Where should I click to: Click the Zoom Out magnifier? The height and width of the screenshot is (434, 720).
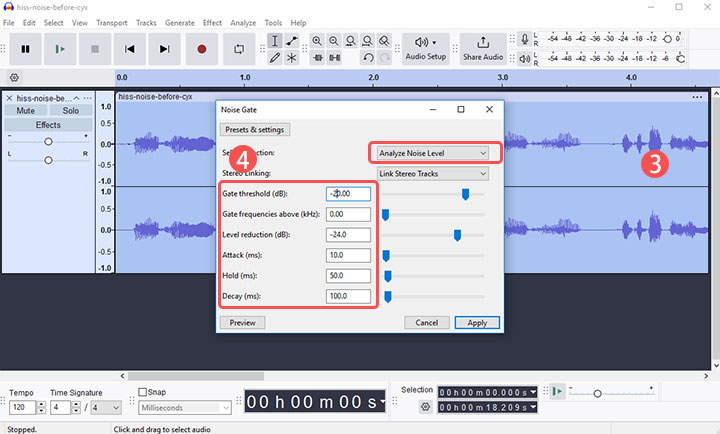tap(334, 41)
